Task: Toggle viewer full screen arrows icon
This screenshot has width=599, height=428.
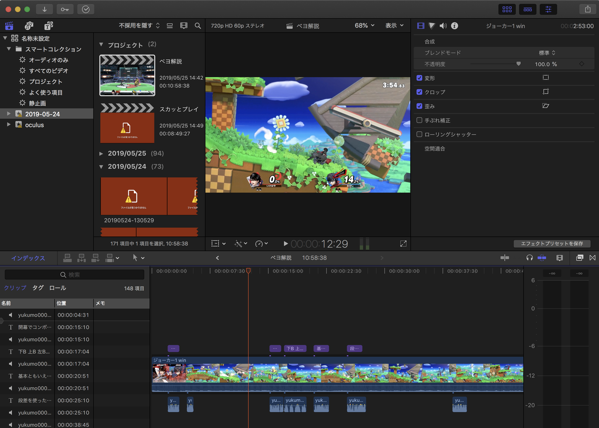Action: (403, 244)
